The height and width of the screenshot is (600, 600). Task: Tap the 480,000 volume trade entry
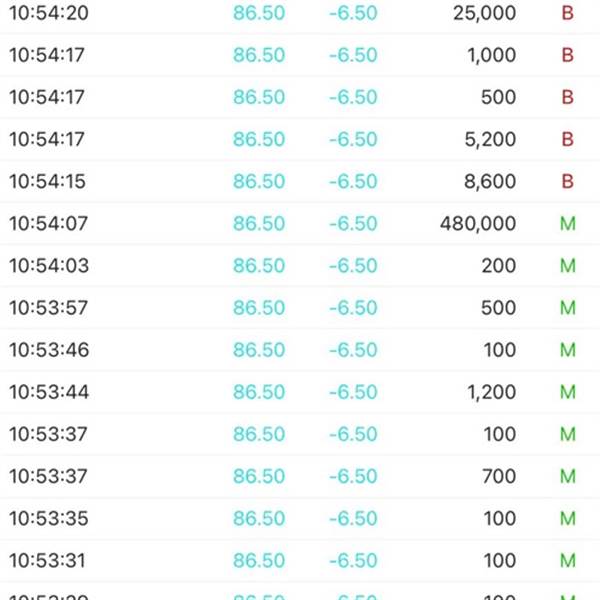click(x=300, y=224)
